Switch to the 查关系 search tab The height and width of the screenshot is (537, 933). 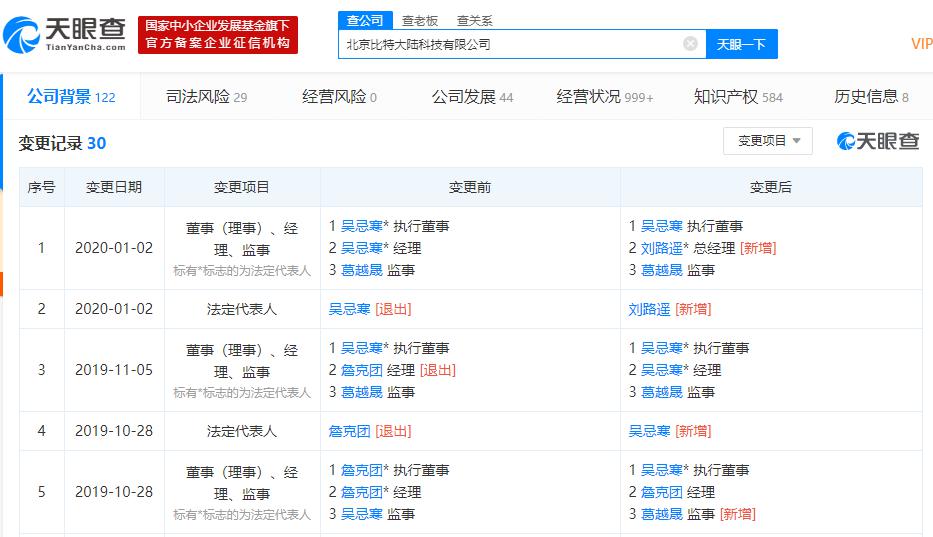(x=474, y=21)
